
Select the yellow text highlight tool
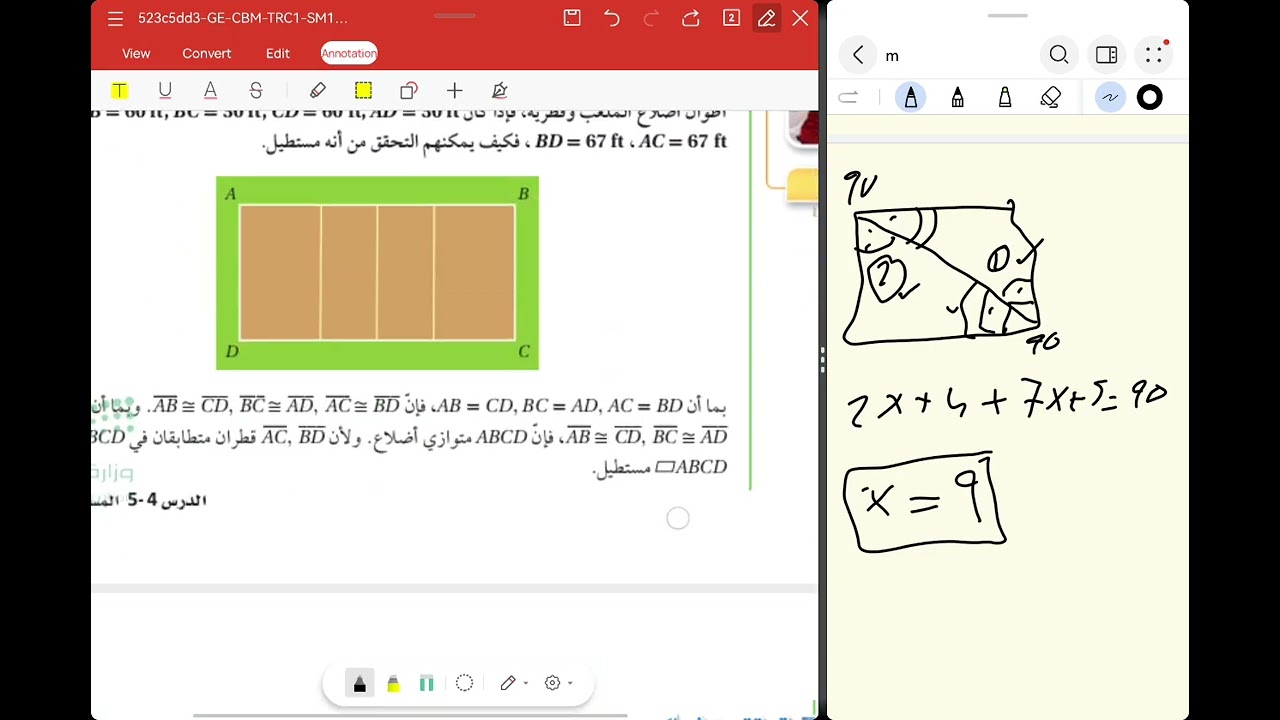[119, 91]
